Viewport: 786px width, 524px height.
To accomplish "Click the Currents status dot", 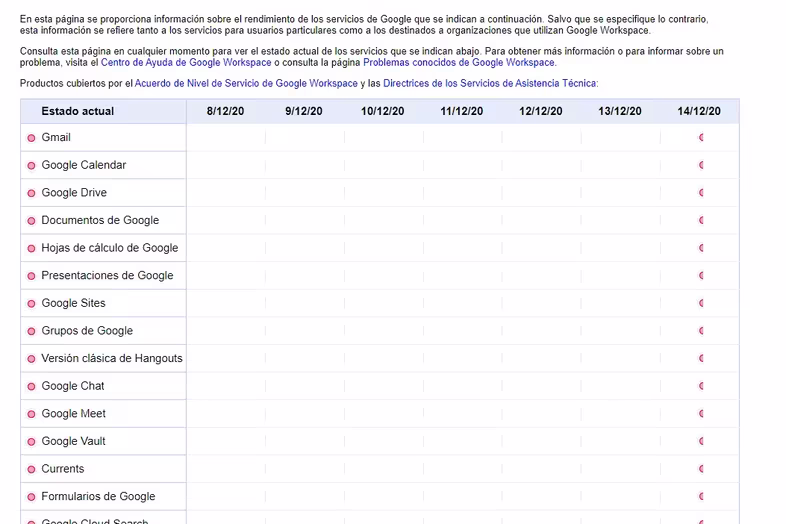I will point(31,469).
